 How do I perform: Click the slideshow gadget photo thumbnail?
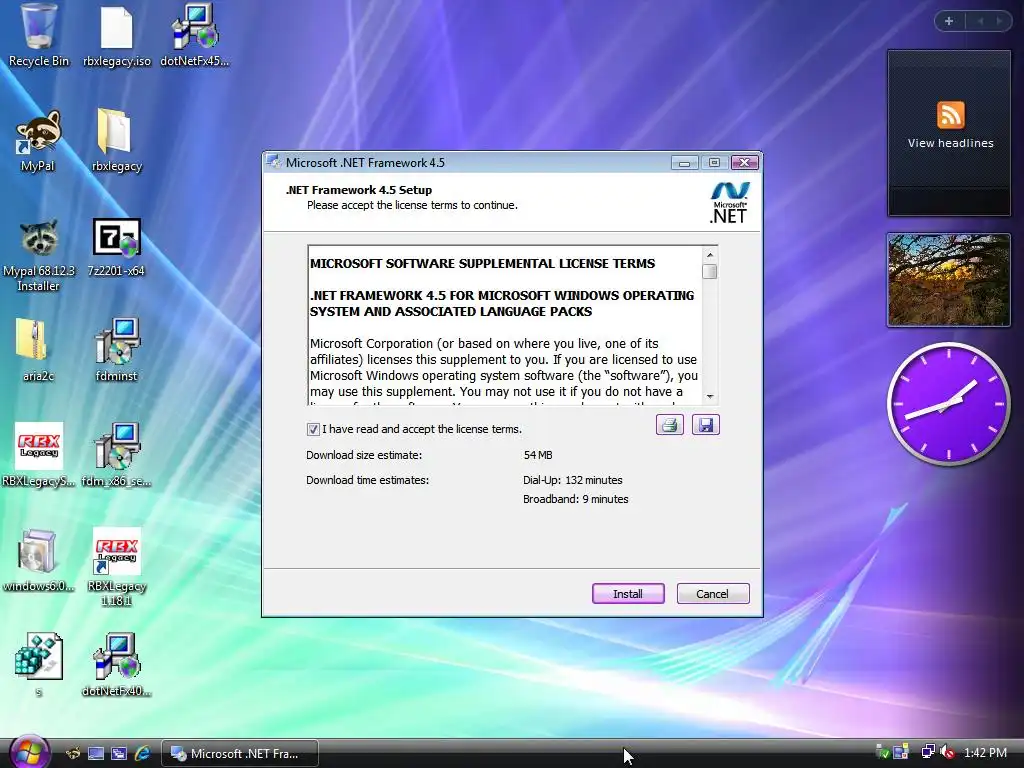tap(949, 280)
